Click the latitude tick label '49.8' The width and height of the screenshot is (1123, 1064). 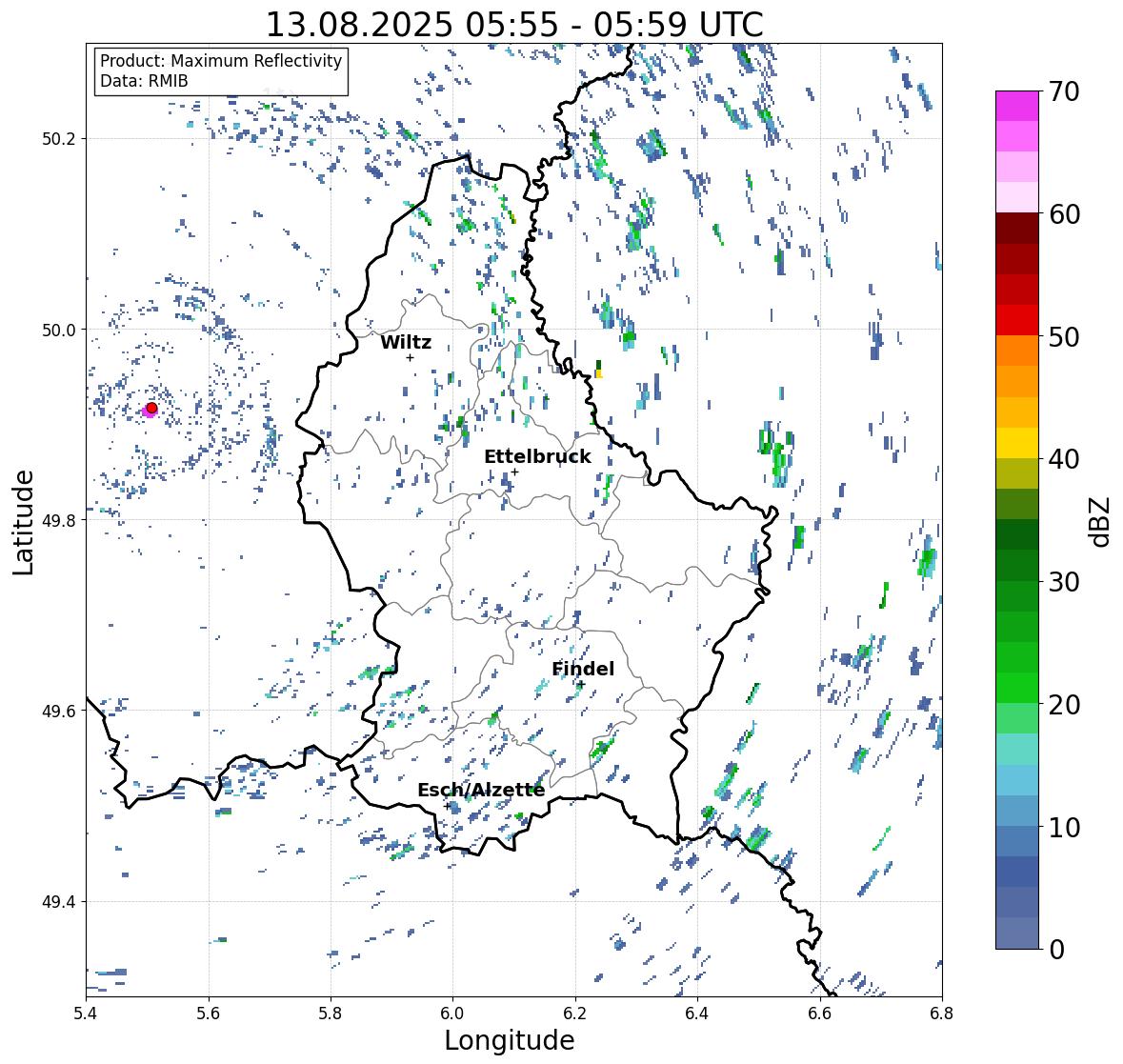coord(59,520)
